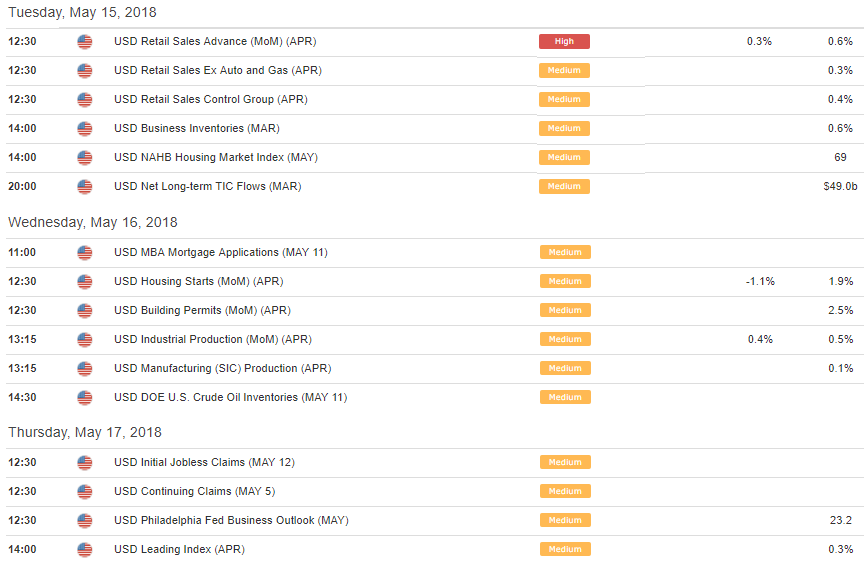Screen dimensions: 864x566
Task: Open USD Manufacturing (SIC) Production event
Action: (222, 369)
